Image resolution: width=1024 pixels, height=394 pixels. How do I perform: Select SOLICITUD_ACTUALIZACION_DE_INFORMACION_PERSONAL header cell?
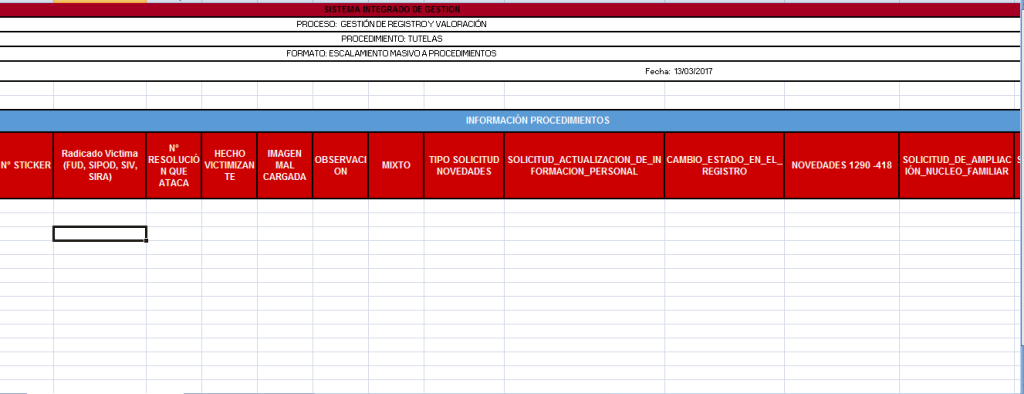[584, 165]
